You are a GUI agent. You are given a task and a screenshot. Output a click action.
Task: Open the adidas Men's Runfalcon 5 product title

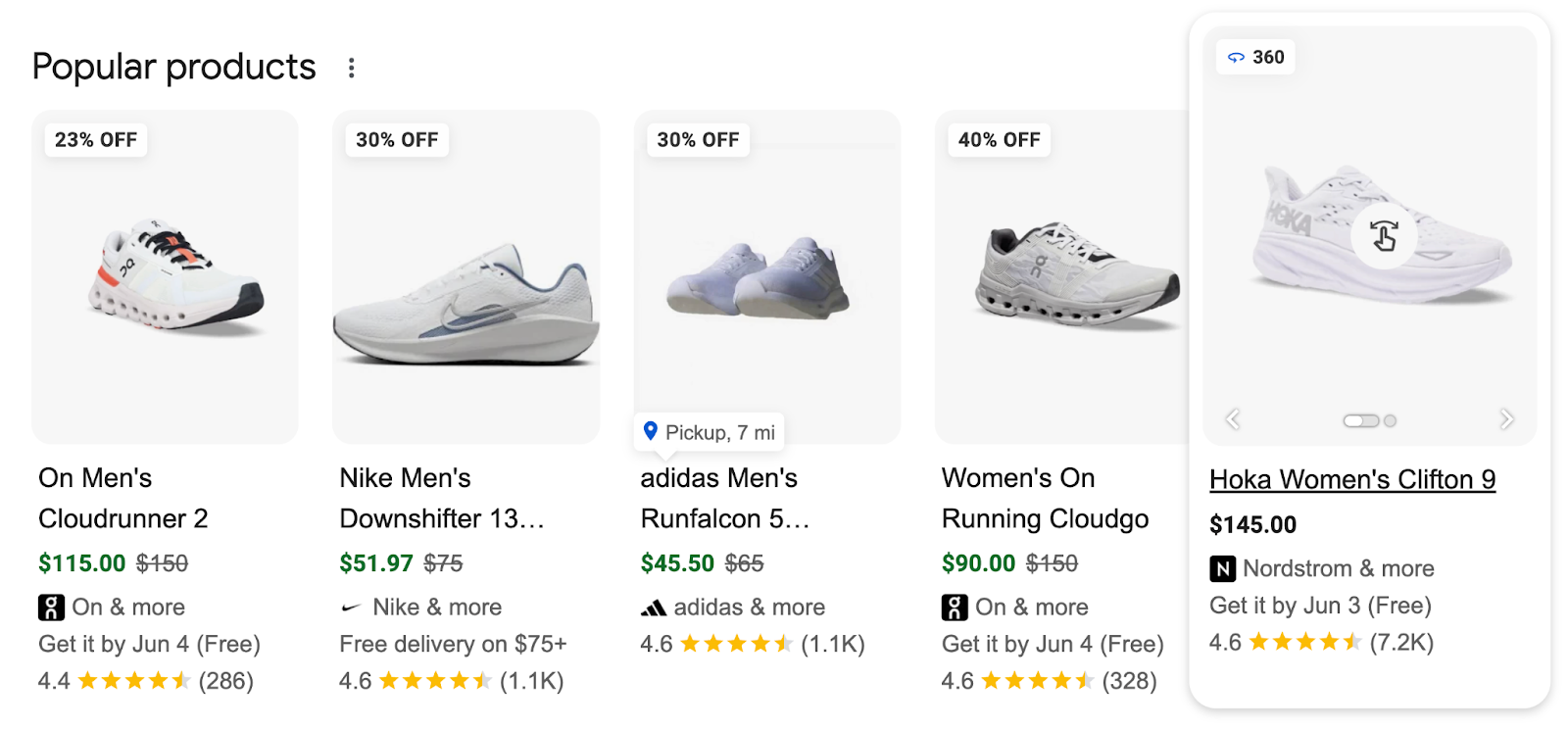pyautogui.click(x=718, y=498)
